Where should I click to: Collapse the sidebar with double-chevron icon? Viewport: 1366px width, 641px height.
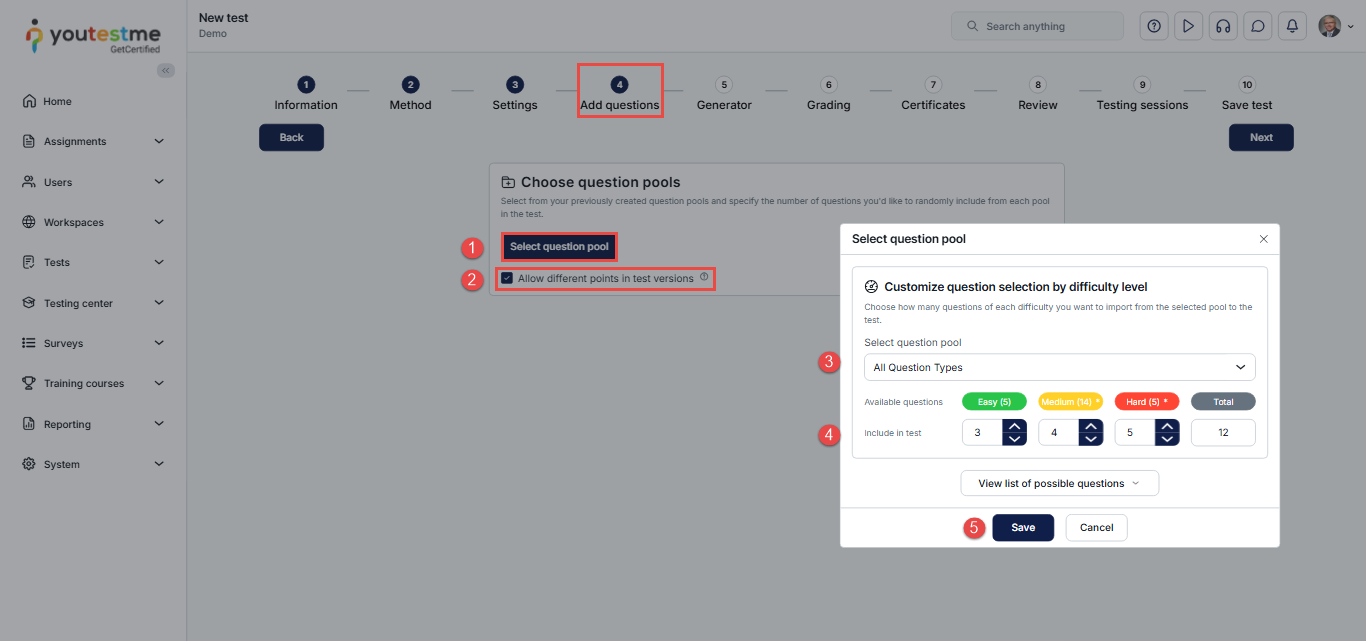click(x=166, y=70)
